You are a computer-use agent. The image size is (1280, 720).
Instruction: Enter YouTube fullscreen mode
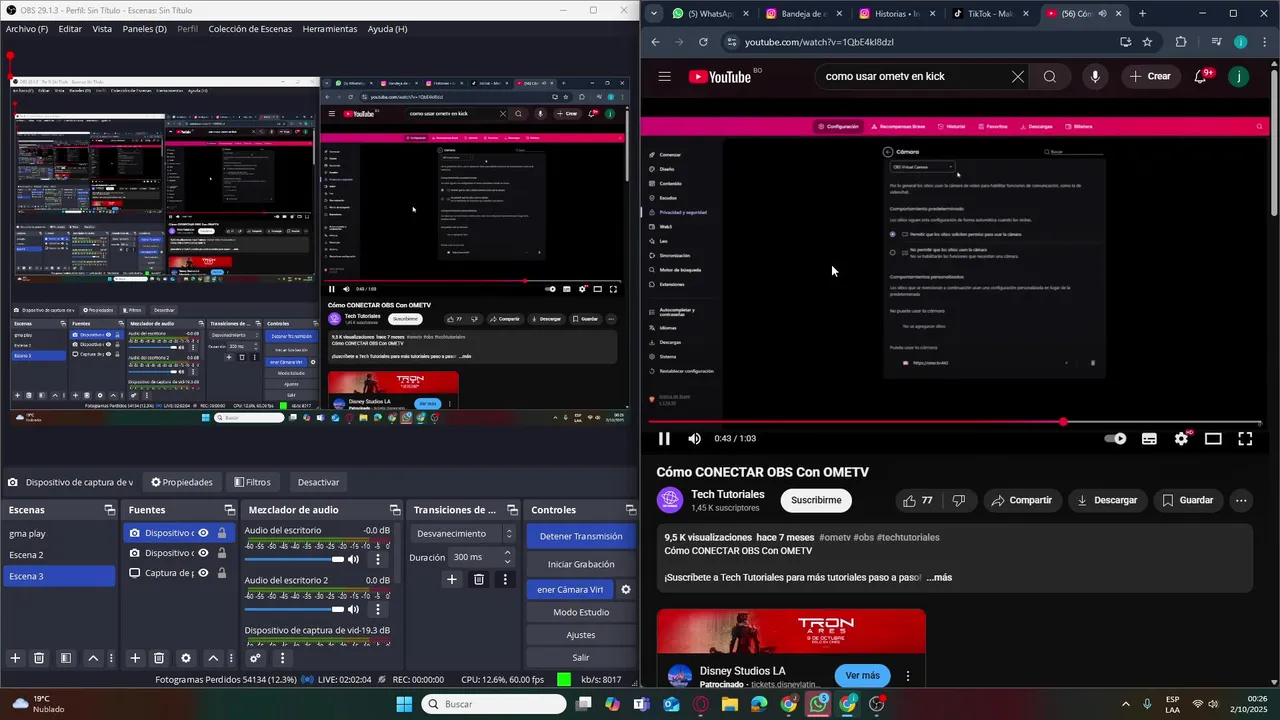click(1245, 438)
